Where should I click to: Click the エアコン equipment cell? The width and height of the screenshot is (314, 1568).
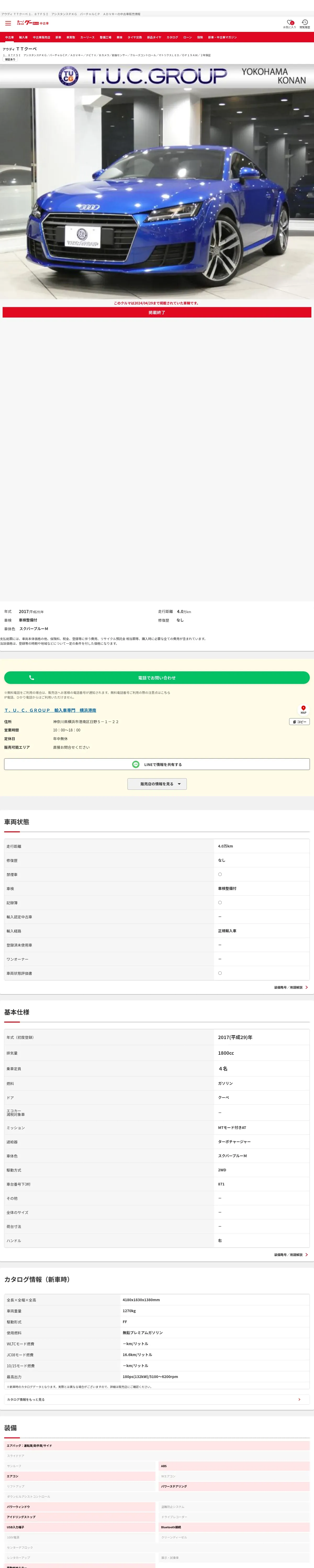[x=80, y=1476]
